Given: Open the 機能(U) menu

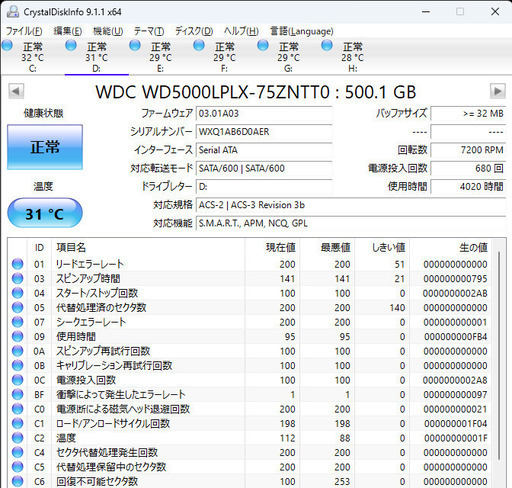Looking at the screenshot, I should point(108,31).
